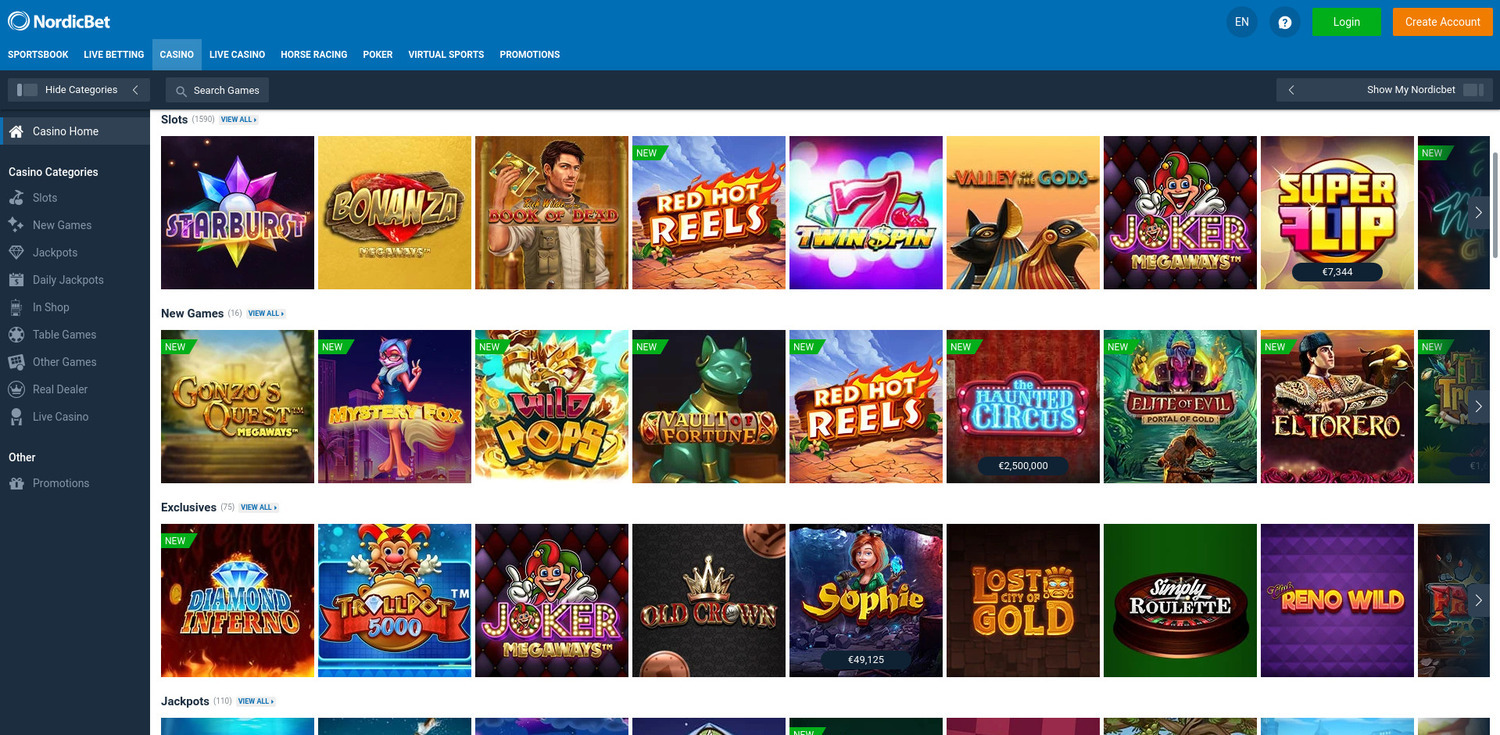Open the Sportsbook tab
1500x735 pixels.
point(38,55)
